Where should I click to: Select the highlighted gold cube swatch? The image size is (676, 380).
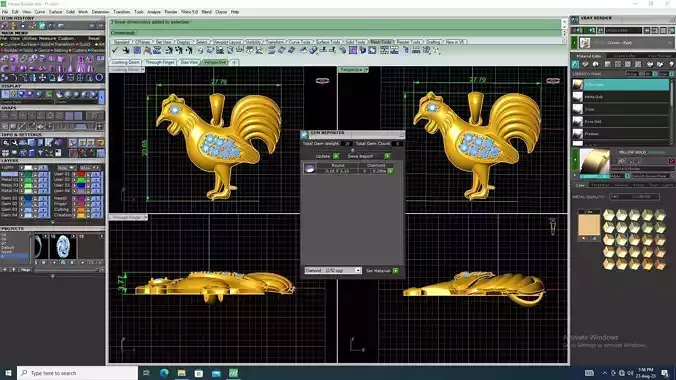pos(621,239)
